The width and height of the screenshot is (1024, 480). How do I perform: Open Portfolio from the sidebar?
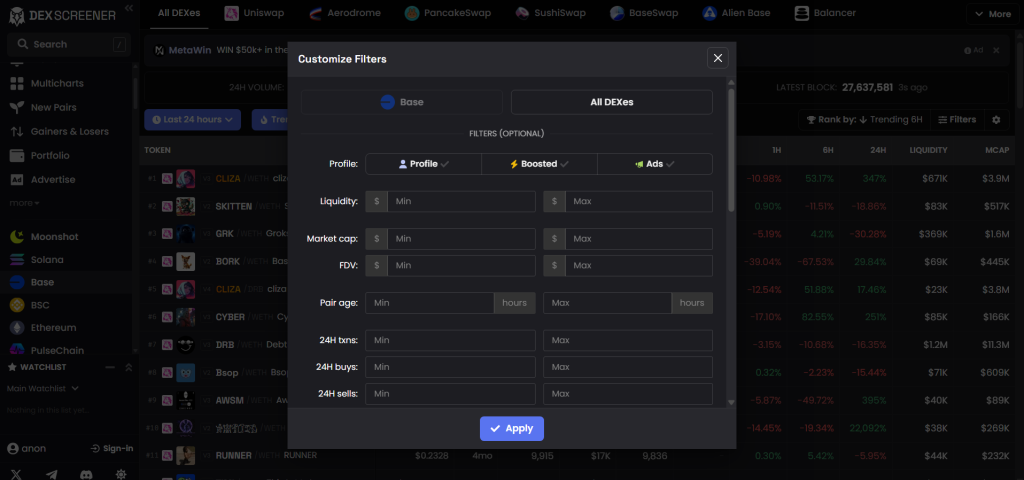(x=50, y=155)
